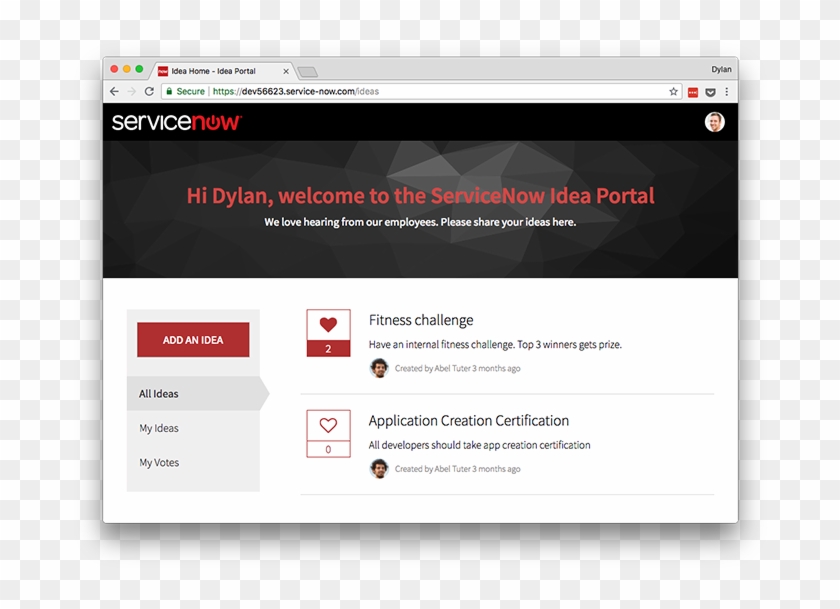Image resolution: width=840 pixels, height=609 pixels.
Task: Click the Fitness challenge description text
Action: [x=495, y=344]
